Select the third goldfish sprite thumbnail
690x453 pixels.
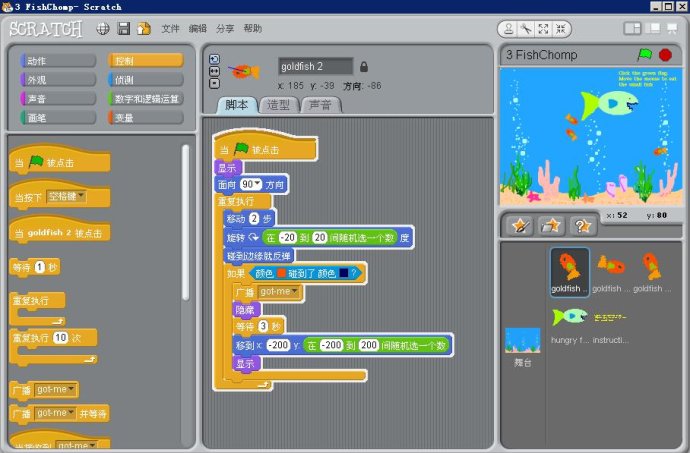point(652,273)
